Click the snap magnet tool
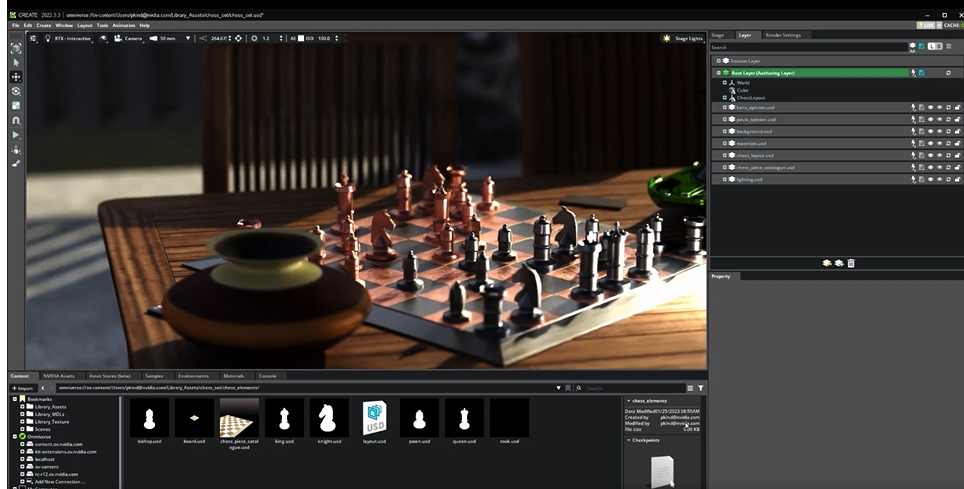This screenshot has height=489, width=964. pos(16,120)
